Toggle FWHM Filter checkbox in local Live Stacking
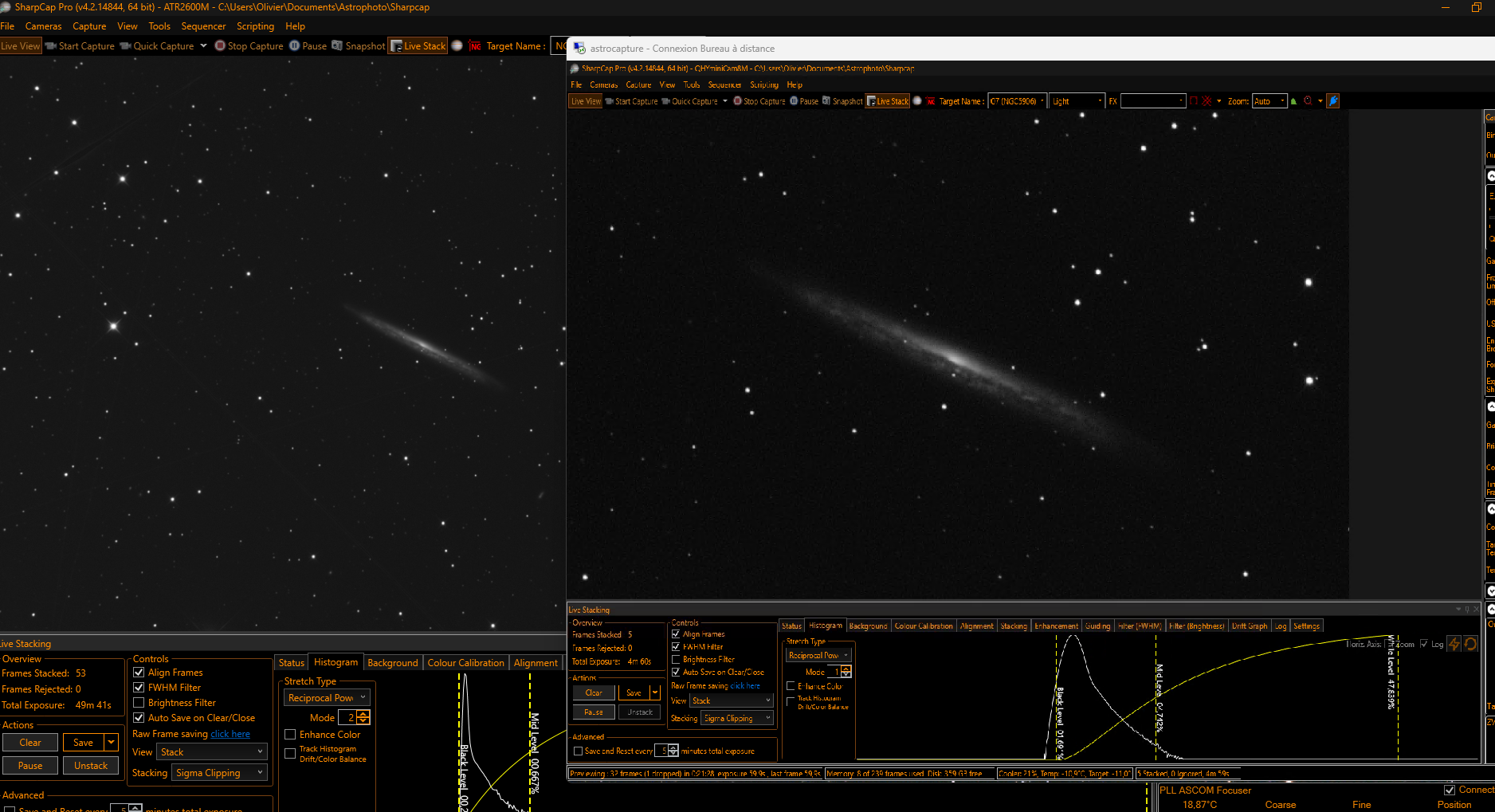The image size is (1495, 812). (x=139, y=688)
